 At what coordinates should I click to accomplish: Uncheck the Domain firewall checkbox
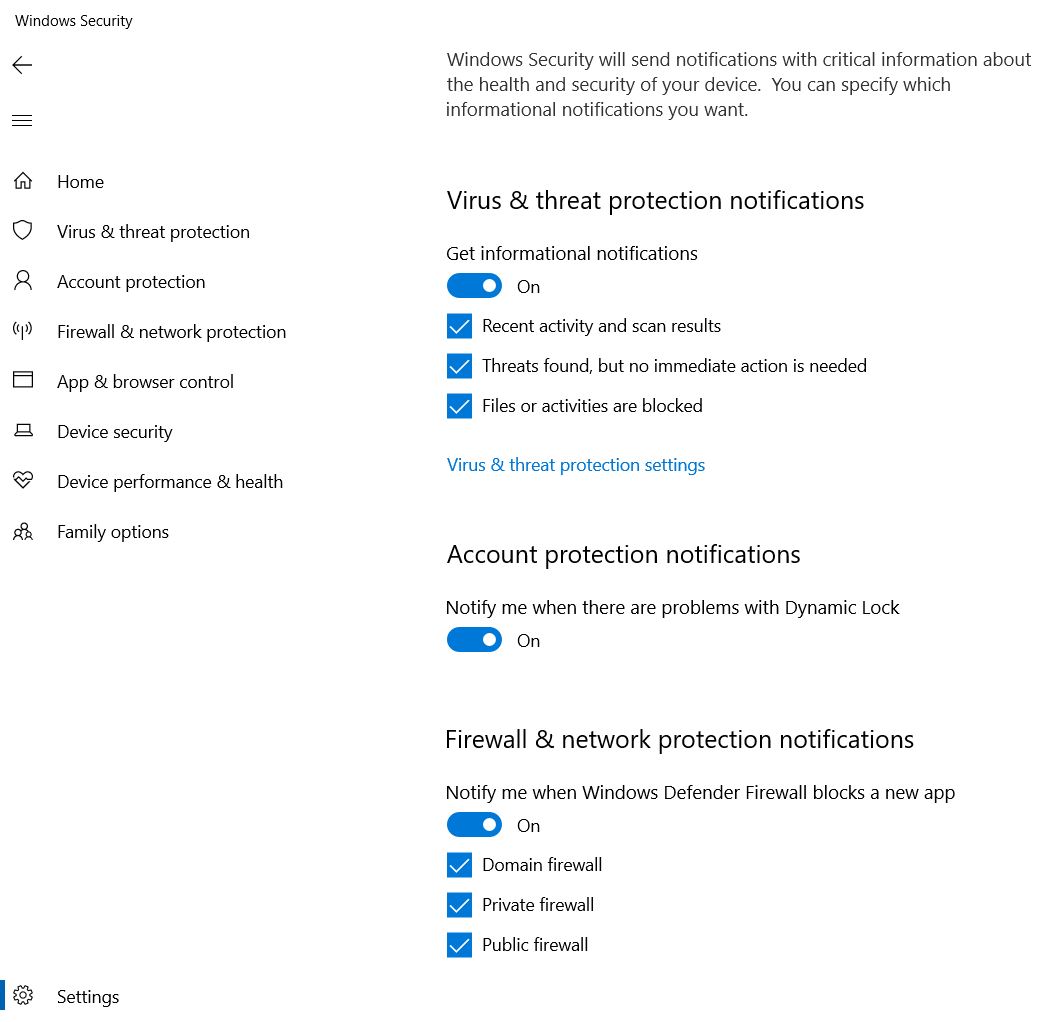click(459, 865)
